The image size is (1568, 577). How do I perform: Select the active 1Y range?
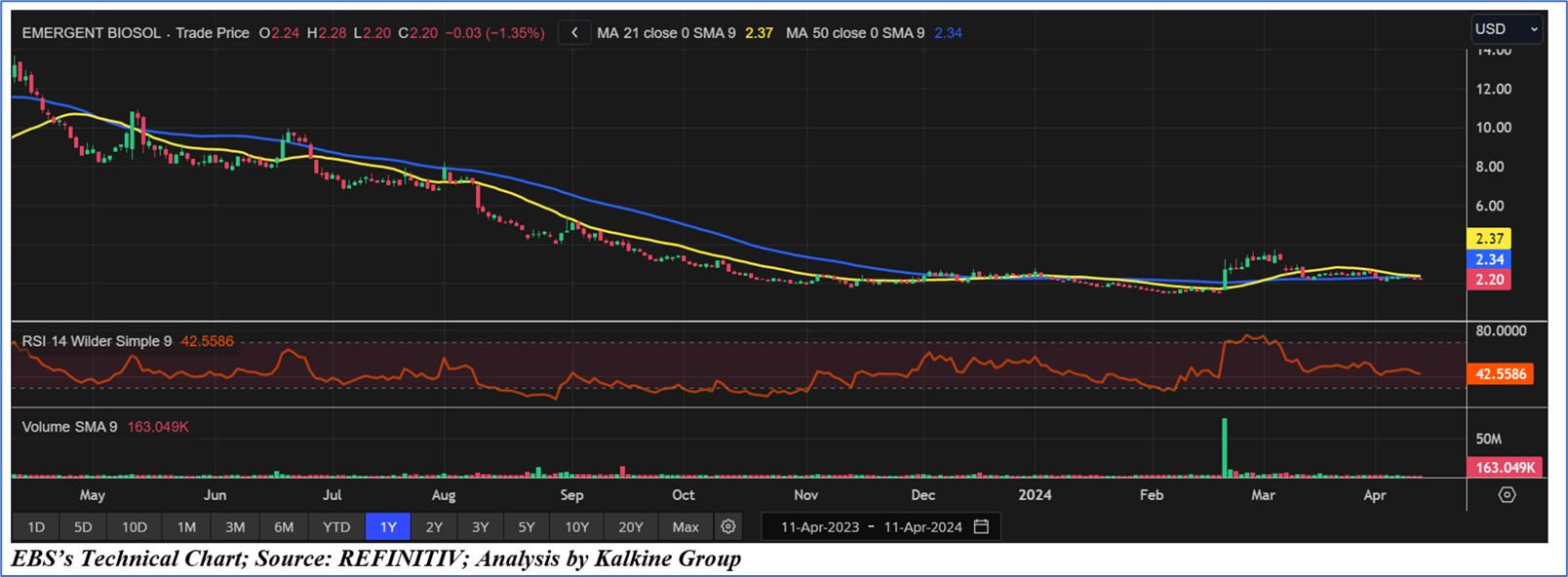tap(388, 526)
